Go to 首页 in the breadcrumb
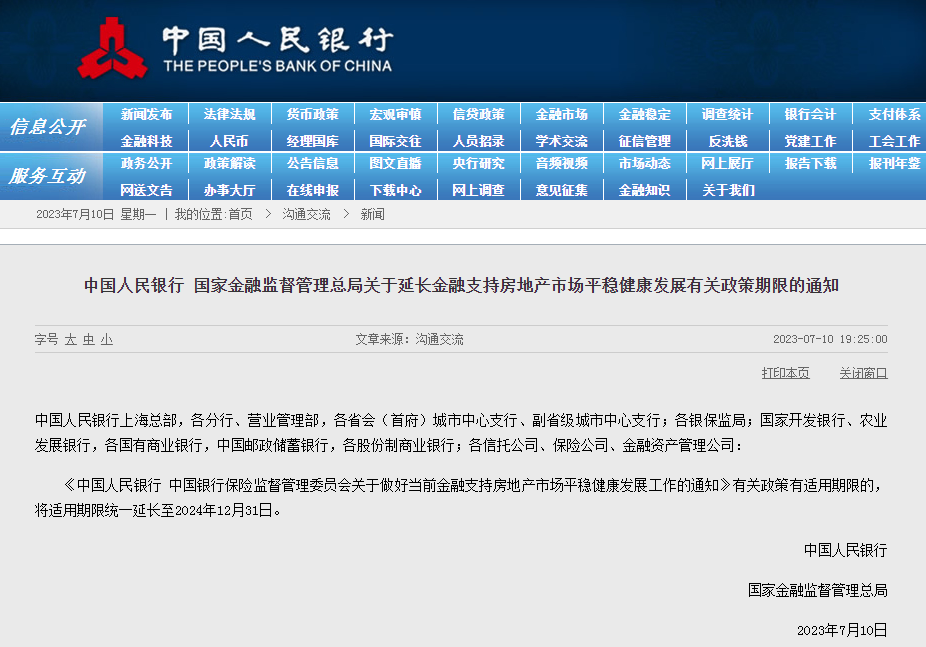 (x=240, y=214)
